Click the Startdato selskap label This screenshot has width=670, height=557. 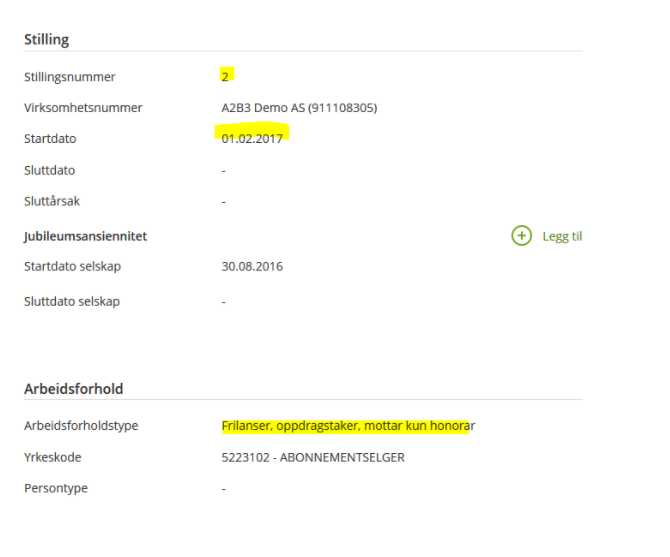click(73, 266)
